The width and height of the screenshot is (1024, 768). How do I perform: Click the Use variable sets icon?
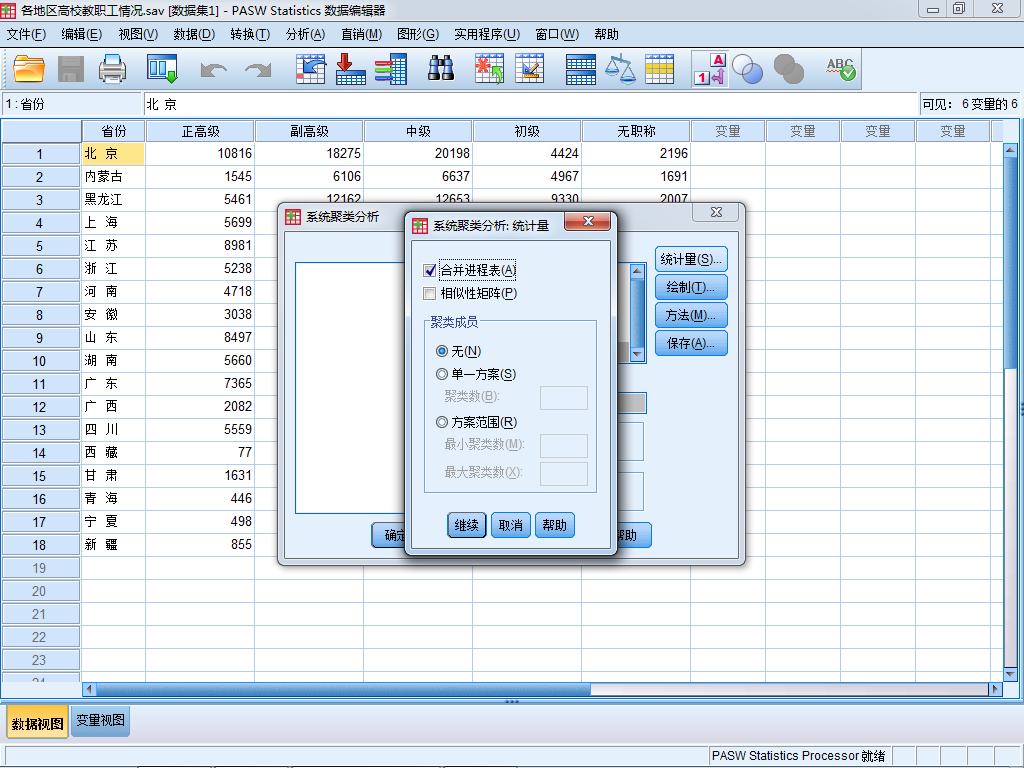[x=747, y=69]
